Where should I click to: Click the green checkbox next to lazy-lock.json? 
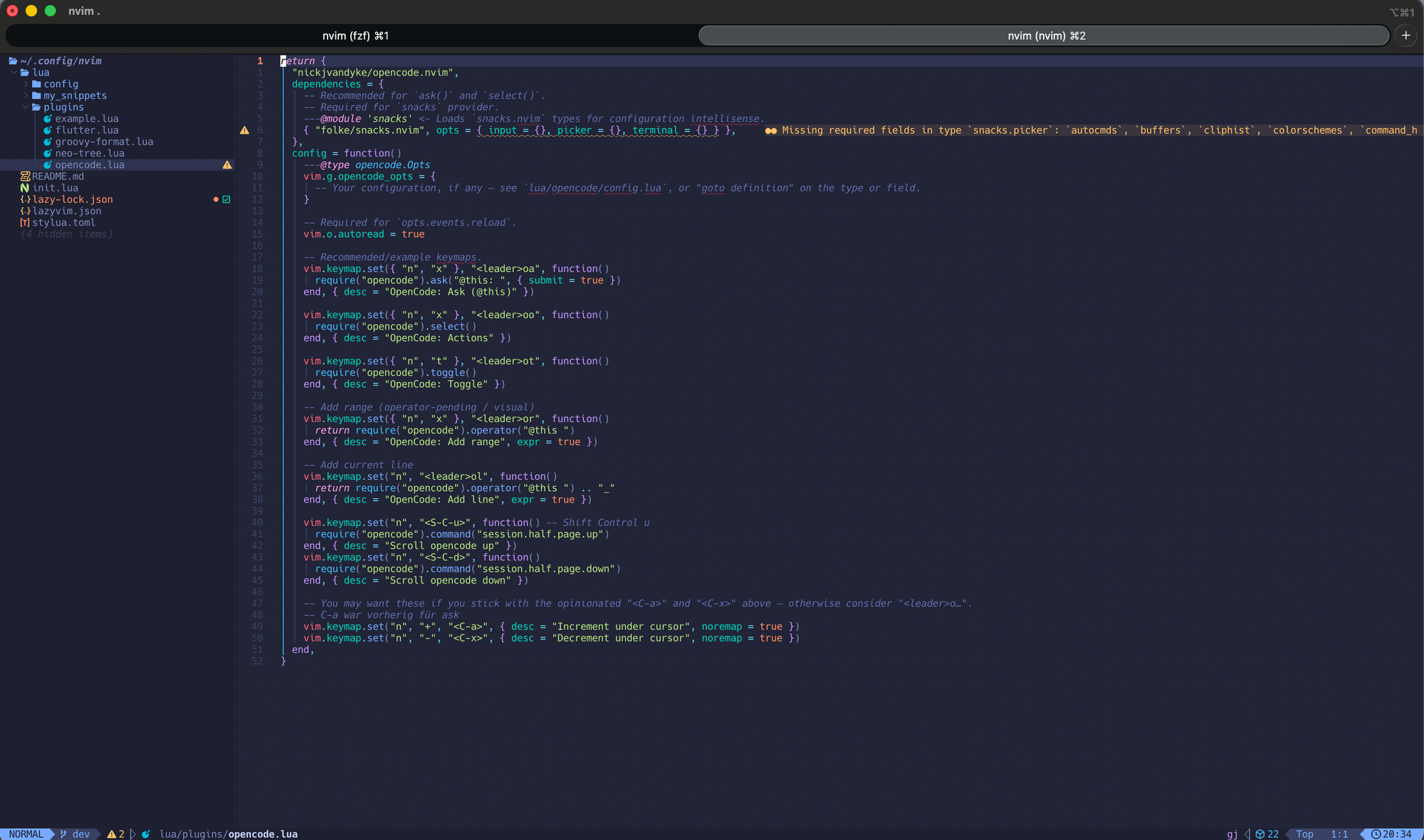[226, 200]
